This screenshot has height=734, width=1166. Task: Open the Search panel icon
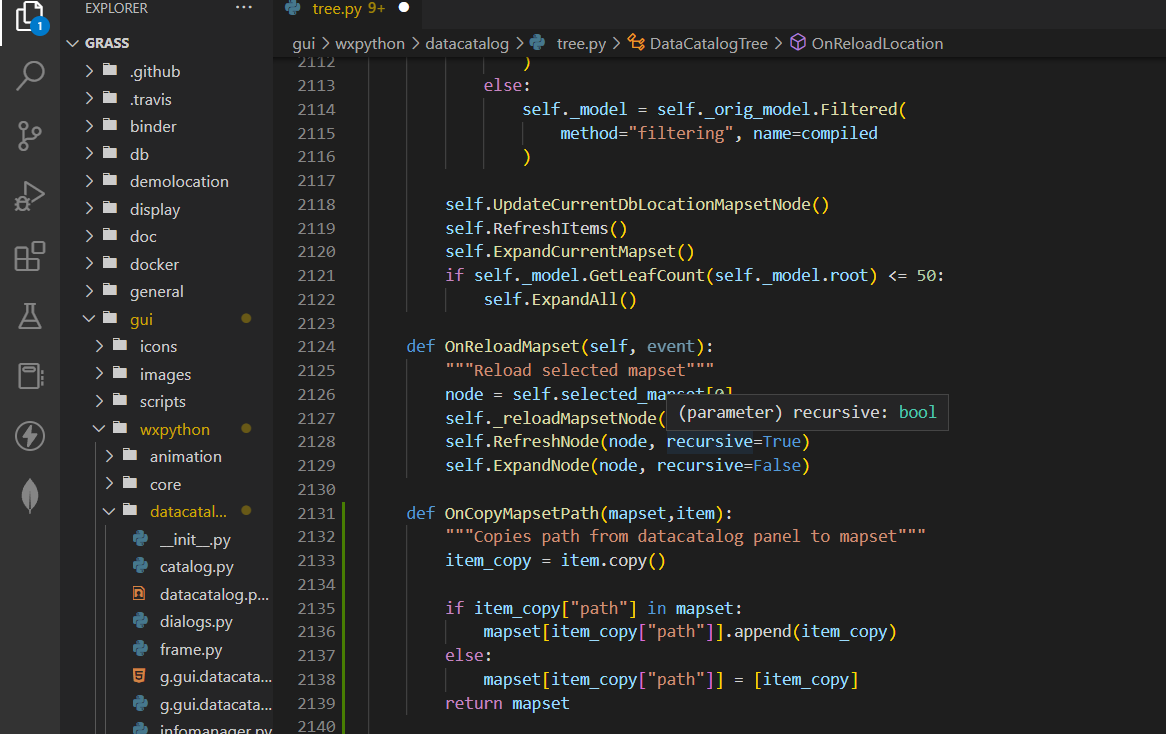(30, 75)
